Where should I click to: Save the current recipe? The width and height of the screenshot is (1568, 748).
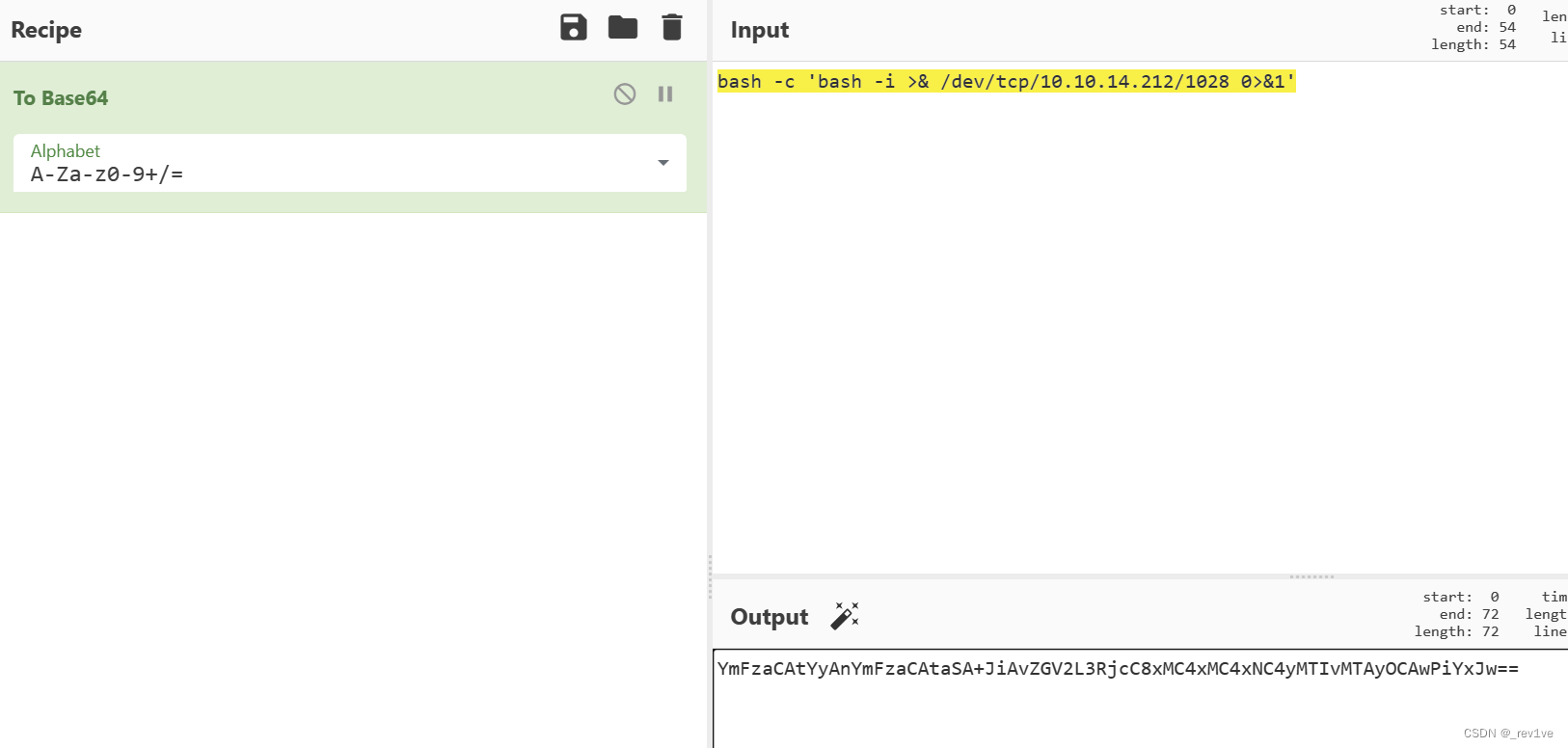coord(574,27)
